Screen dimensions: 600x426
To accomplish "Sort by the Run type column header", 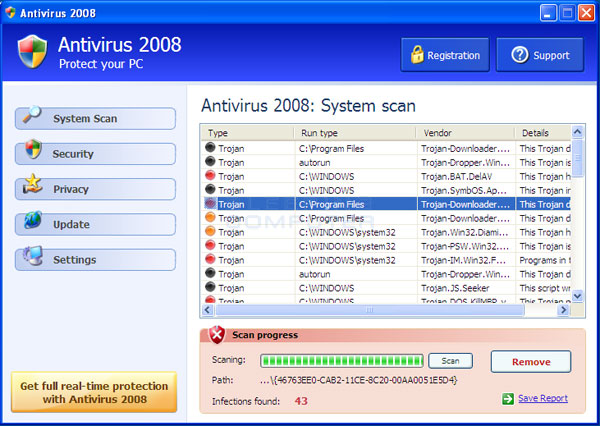I will (x=355, y=133).
